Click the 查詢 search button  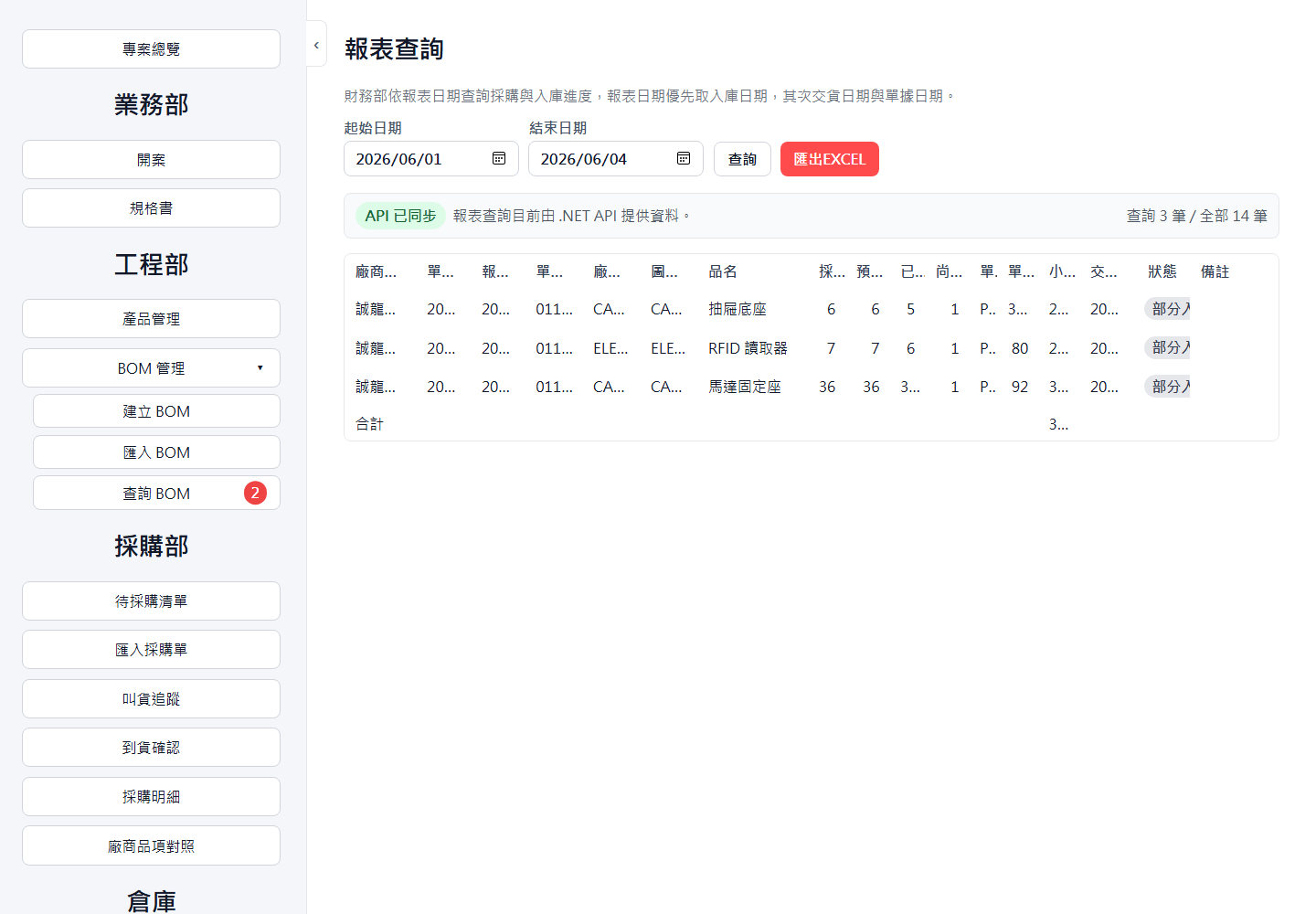pos(742,159)
